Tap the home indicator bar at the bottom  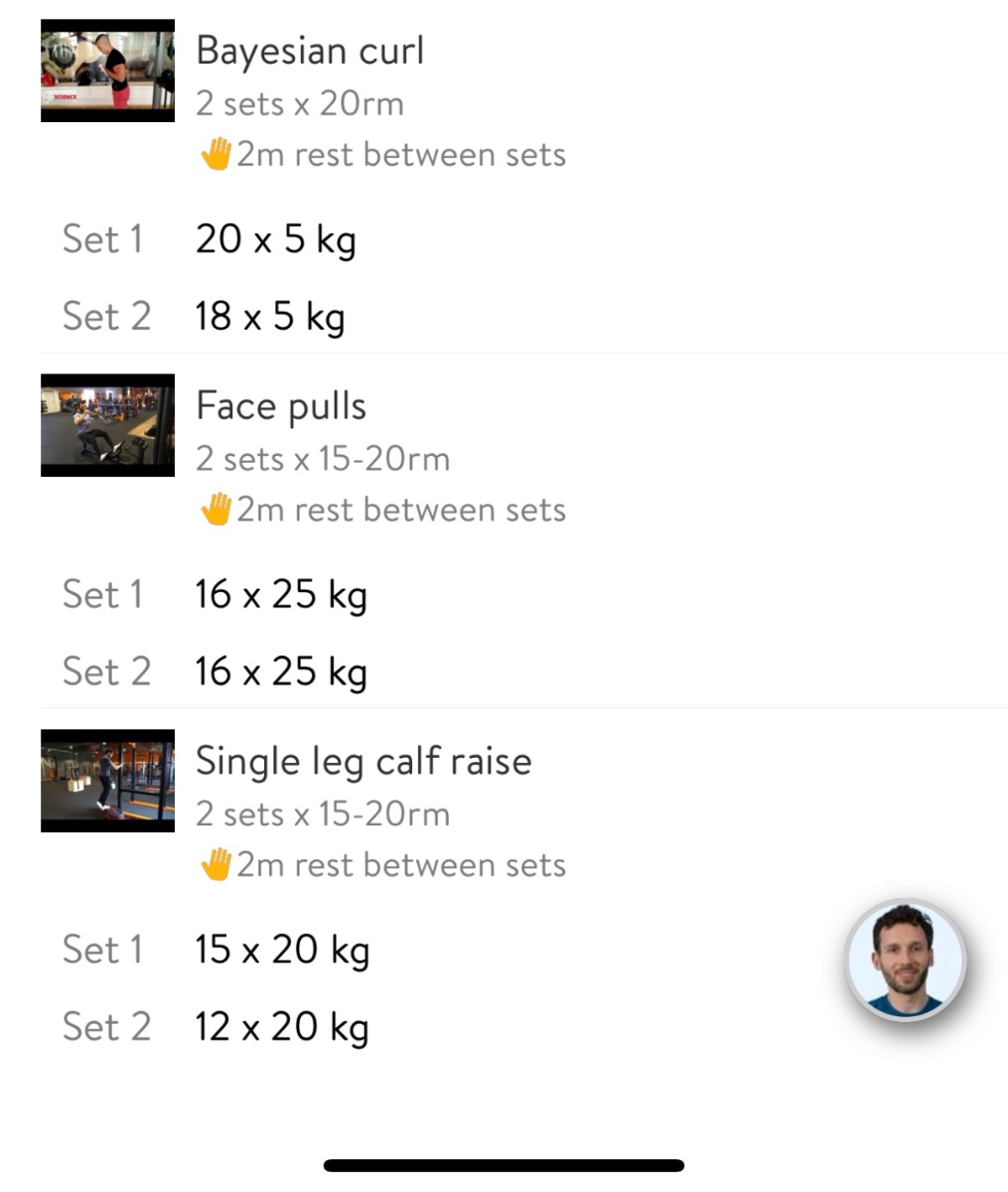(x=504, y=1165)
